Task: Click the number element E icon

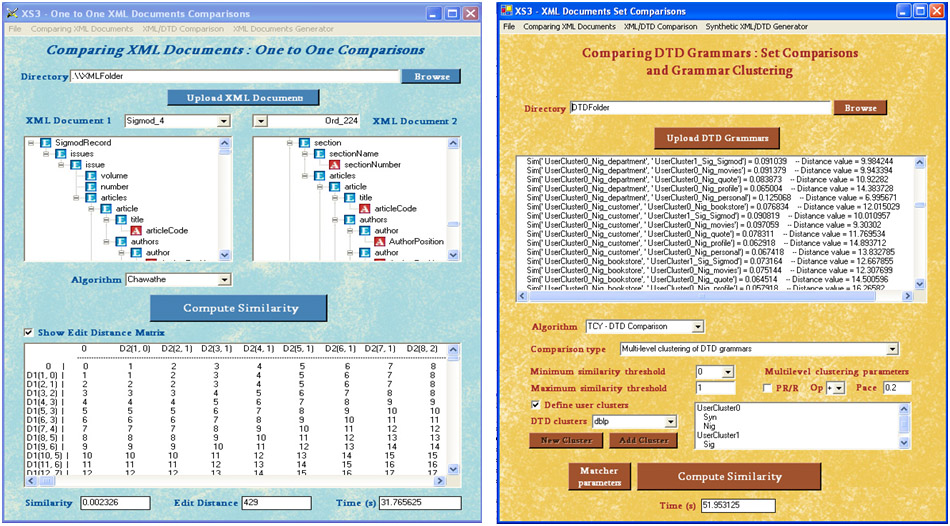Action: 91,187
